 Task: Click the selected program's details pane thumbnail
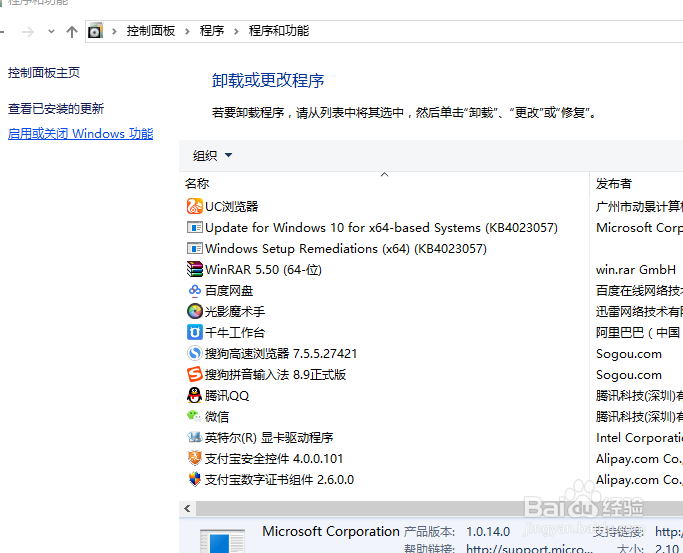click(x=222, y=540)
